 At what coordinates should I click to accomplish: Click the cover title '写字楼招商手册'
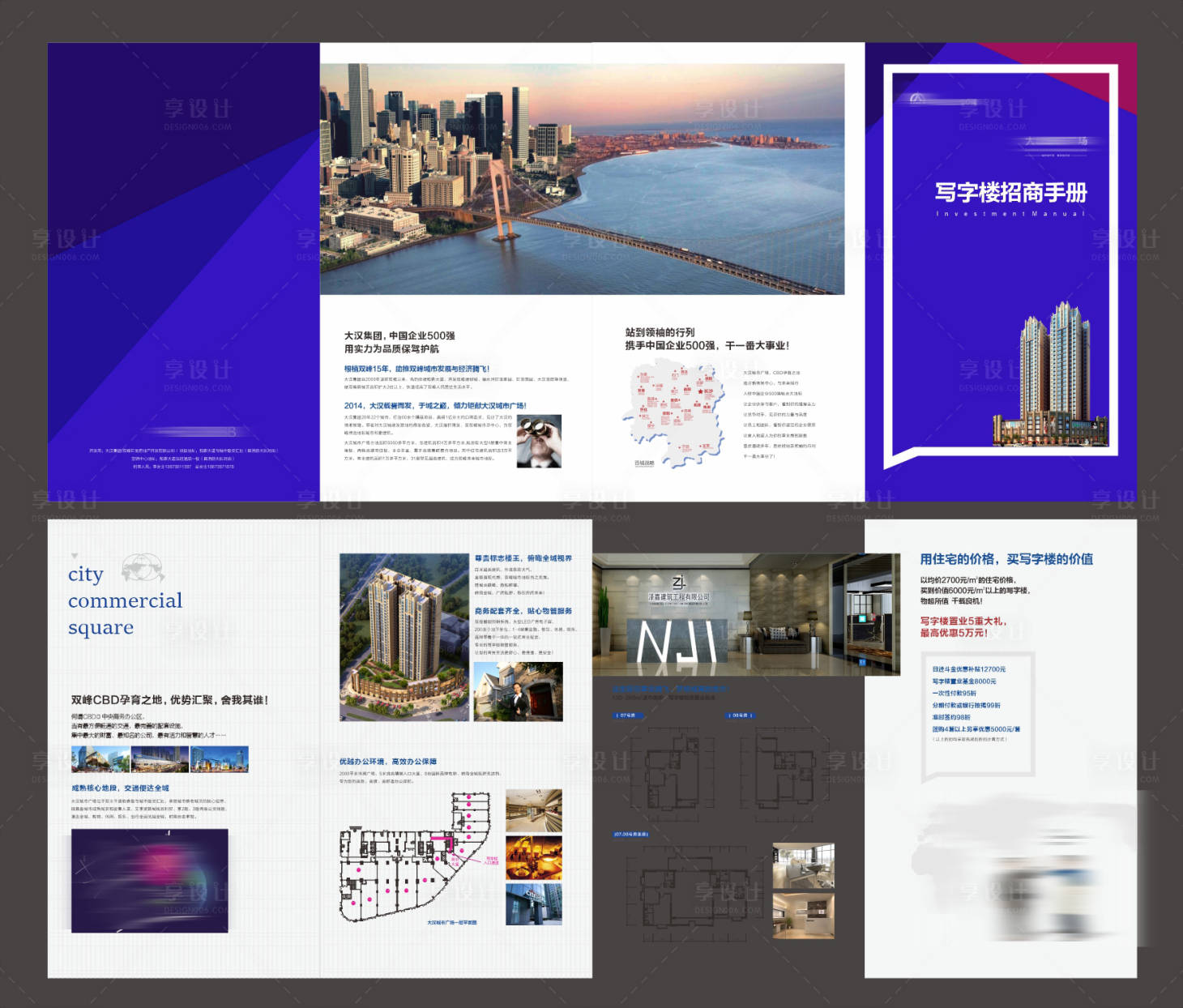tap(1010, 193)
